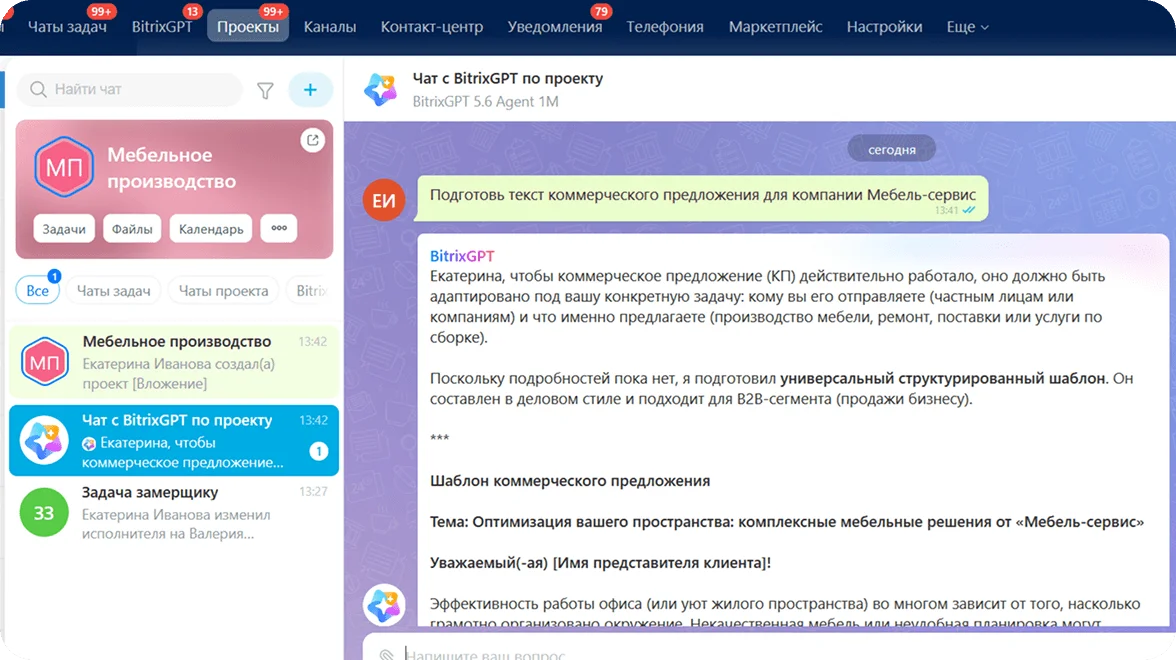Open project Задачи button
This screenshot has height=660, width=1176.
tap(64, 229)
